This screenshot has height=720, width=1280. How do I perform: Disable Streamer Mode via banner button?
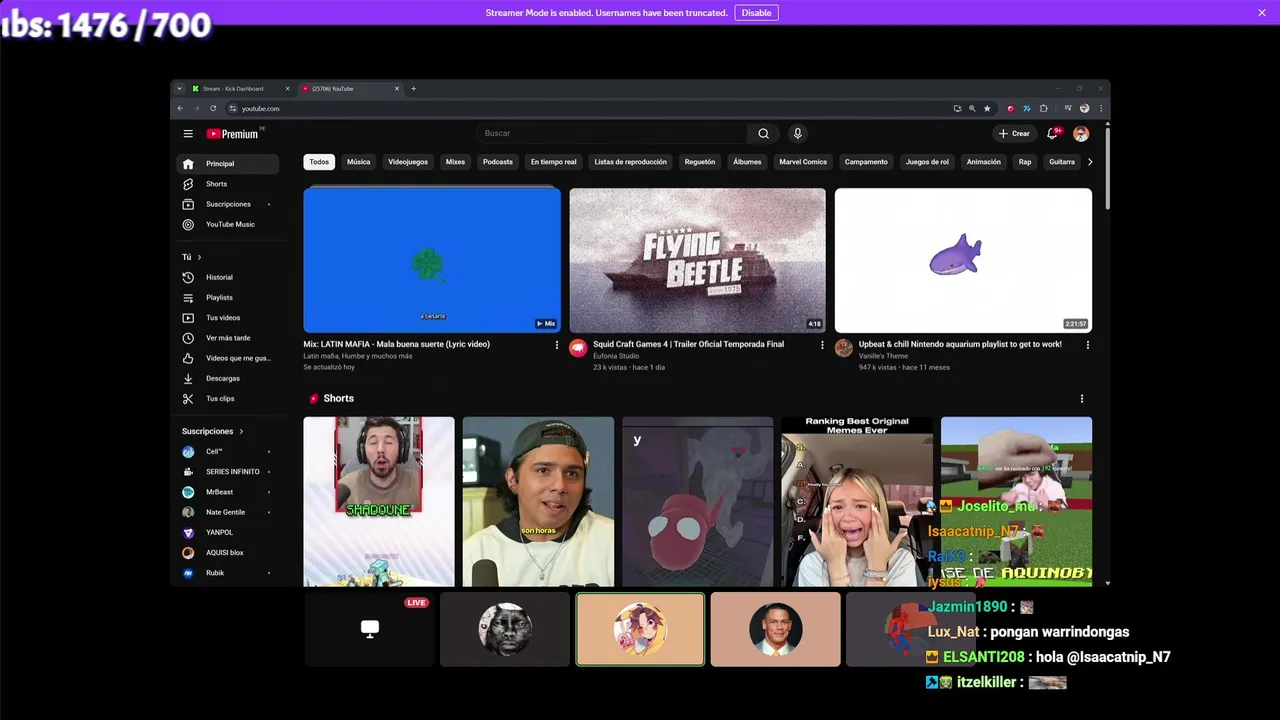tap(756, 13)
